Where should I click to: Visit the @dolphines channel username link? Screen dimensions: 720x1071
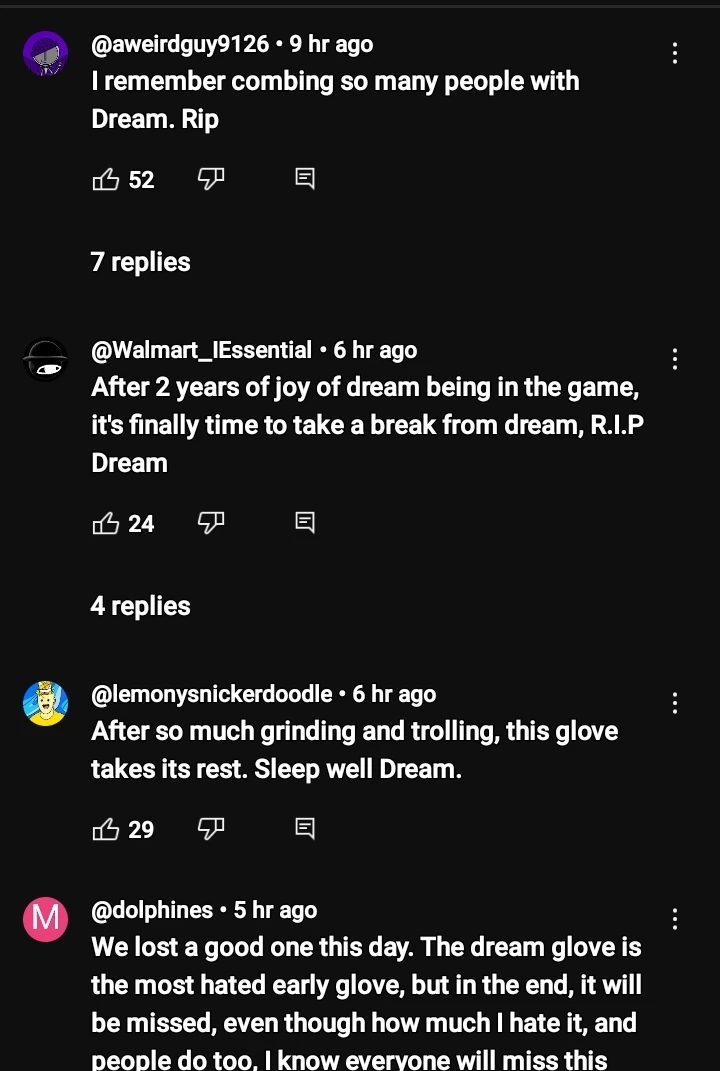tap(152, 910)
